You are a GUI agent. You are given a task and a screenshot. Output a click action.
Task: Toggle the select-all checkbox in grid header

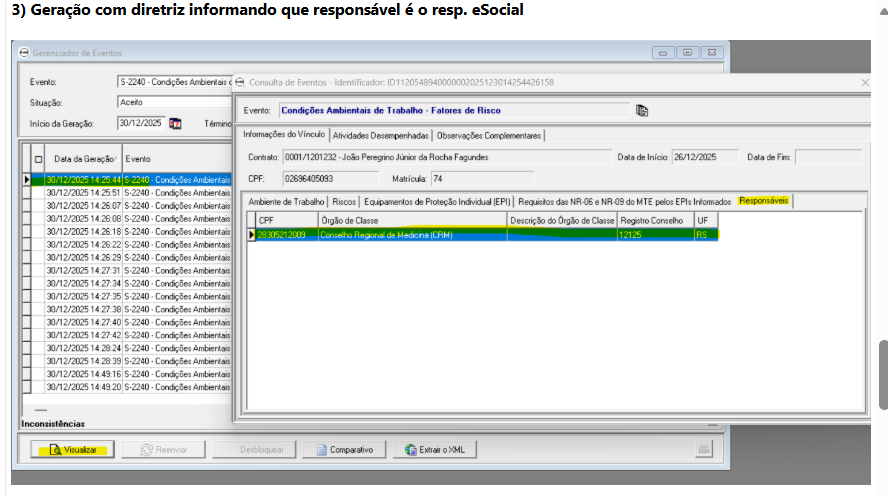coord(39,159)
